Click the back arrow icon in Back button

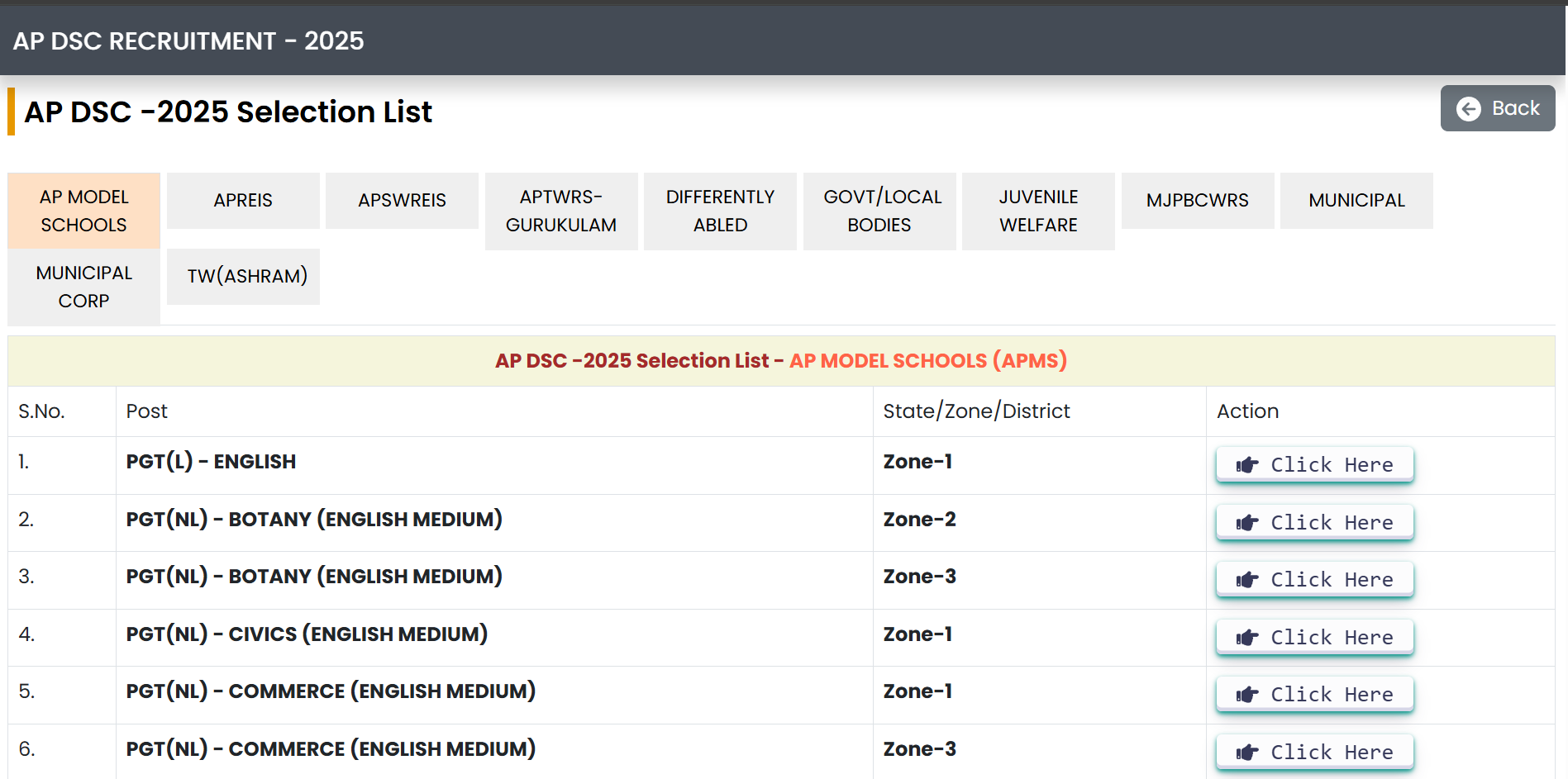(1470, 108)
